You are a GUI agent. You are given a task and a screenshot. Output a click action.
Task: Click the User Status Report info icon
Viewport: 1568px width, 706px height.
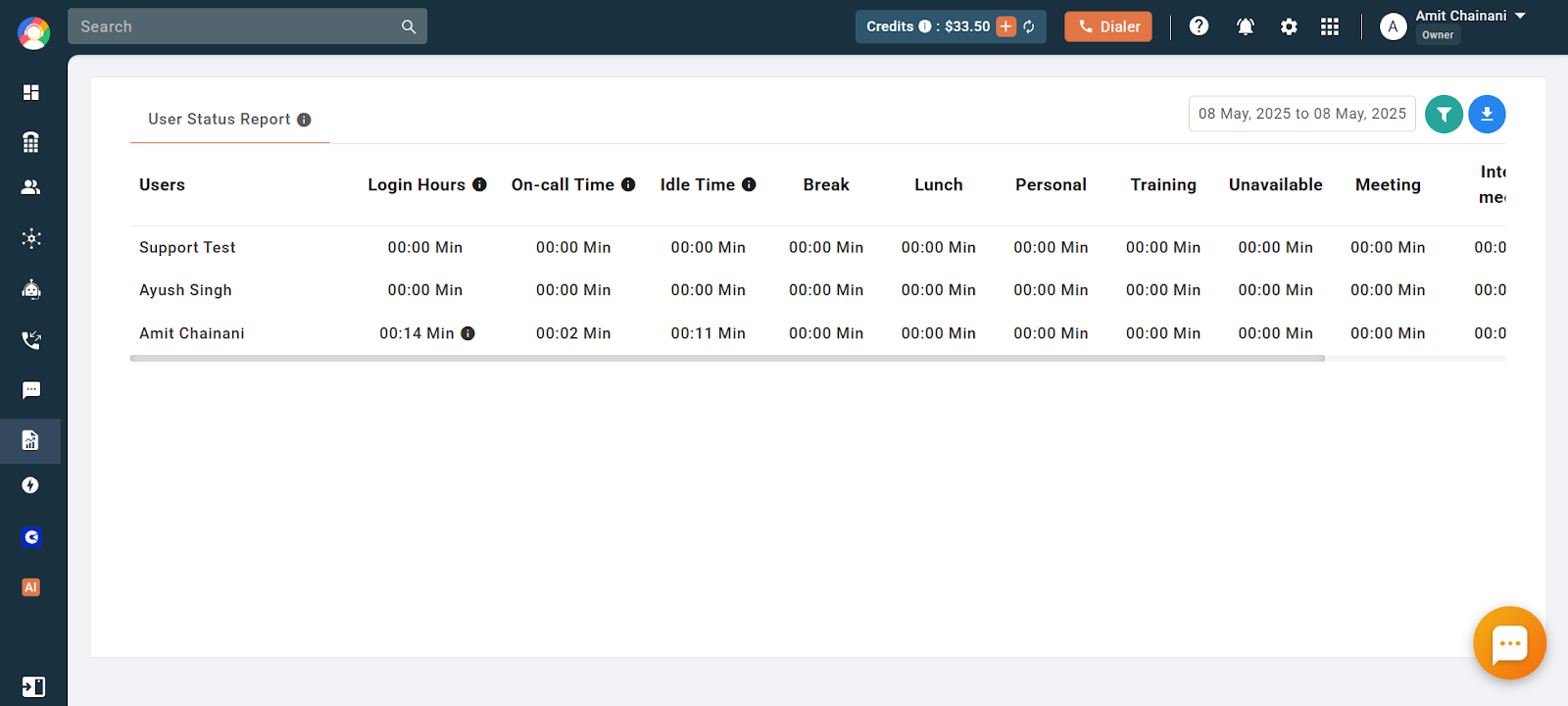click(304, 120)
